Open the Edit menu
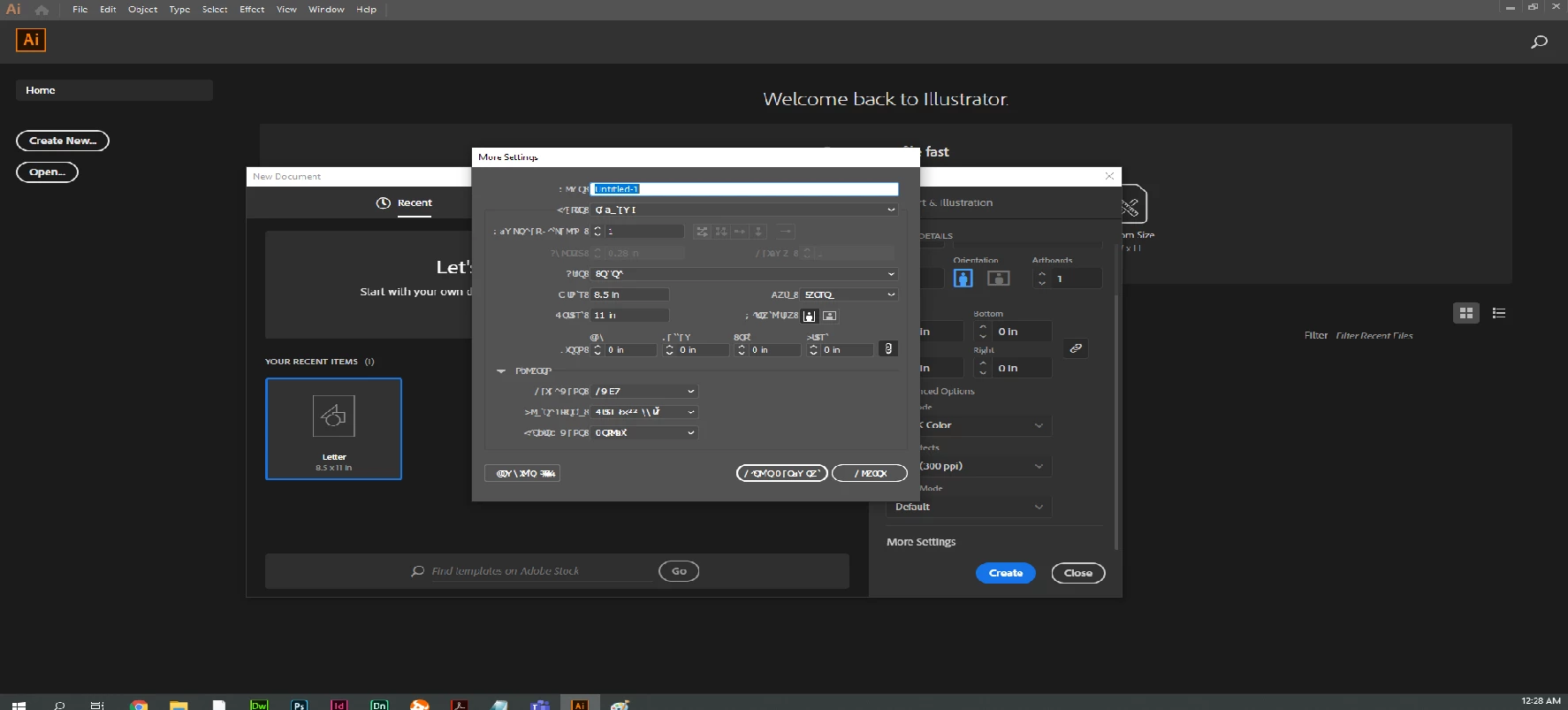The height and width of the screenshot is (710, 1568). [x=108, y=10]
